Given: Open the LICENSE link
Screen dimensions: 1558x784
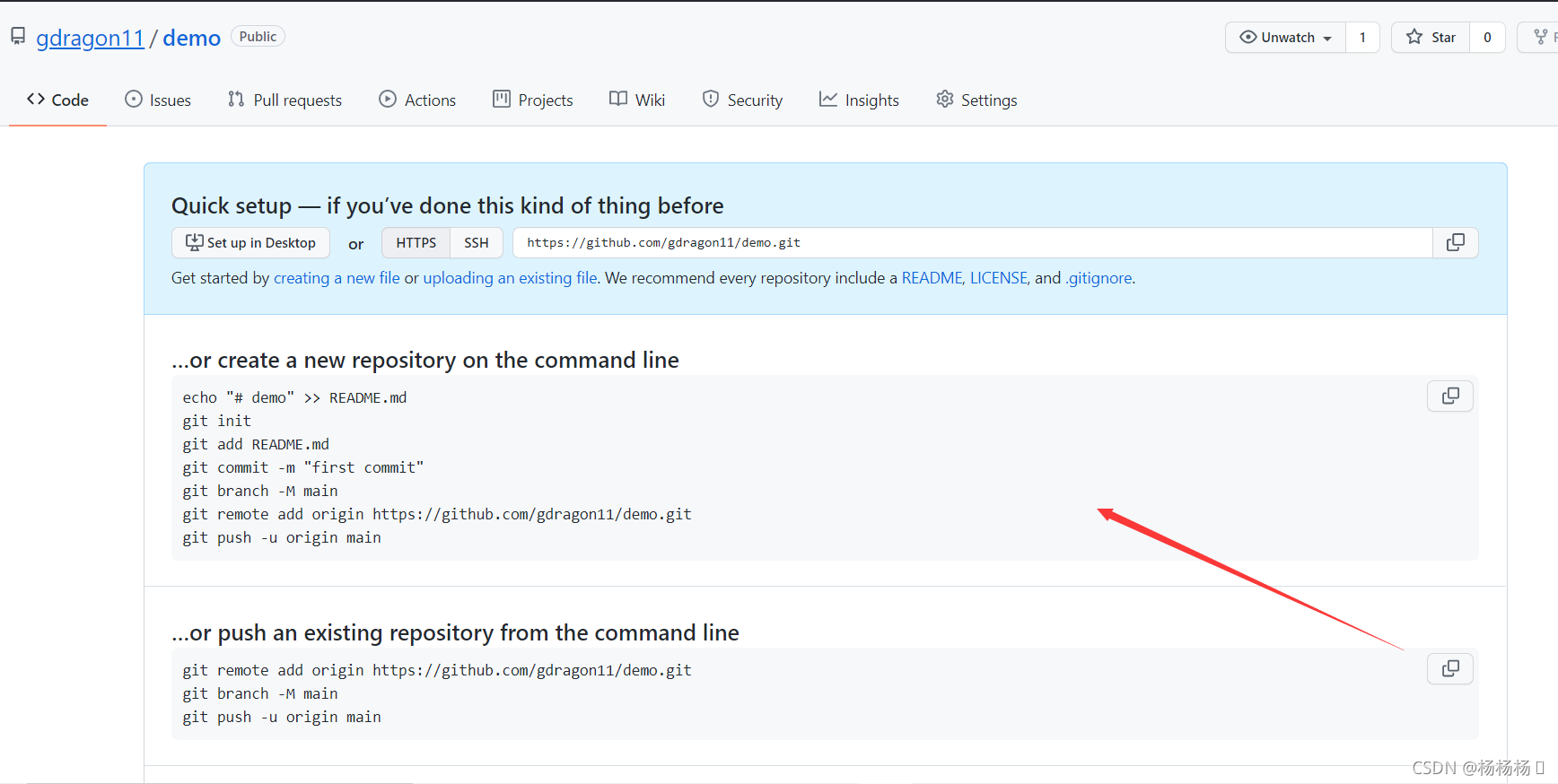Looking at the screenshot, I should (998, 278).
